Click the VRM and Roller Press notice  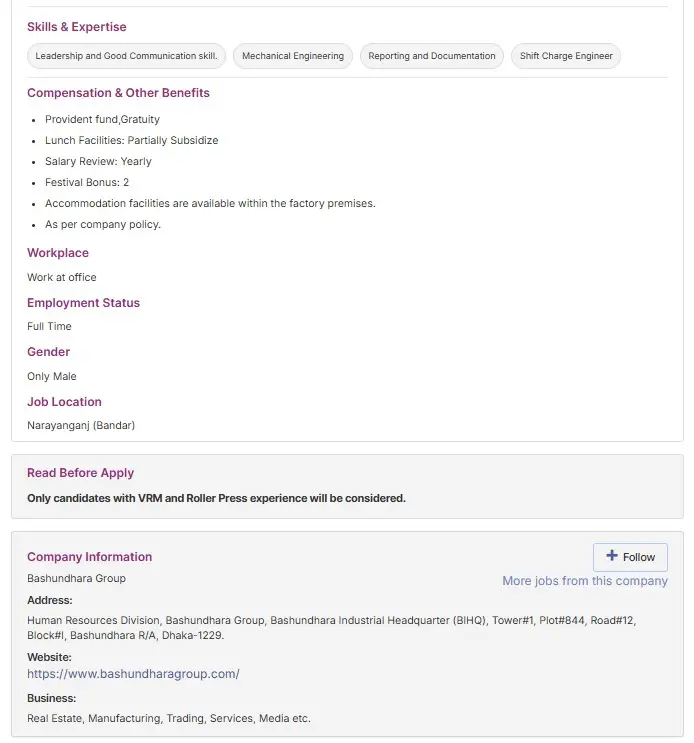click(x=216, y=498)
